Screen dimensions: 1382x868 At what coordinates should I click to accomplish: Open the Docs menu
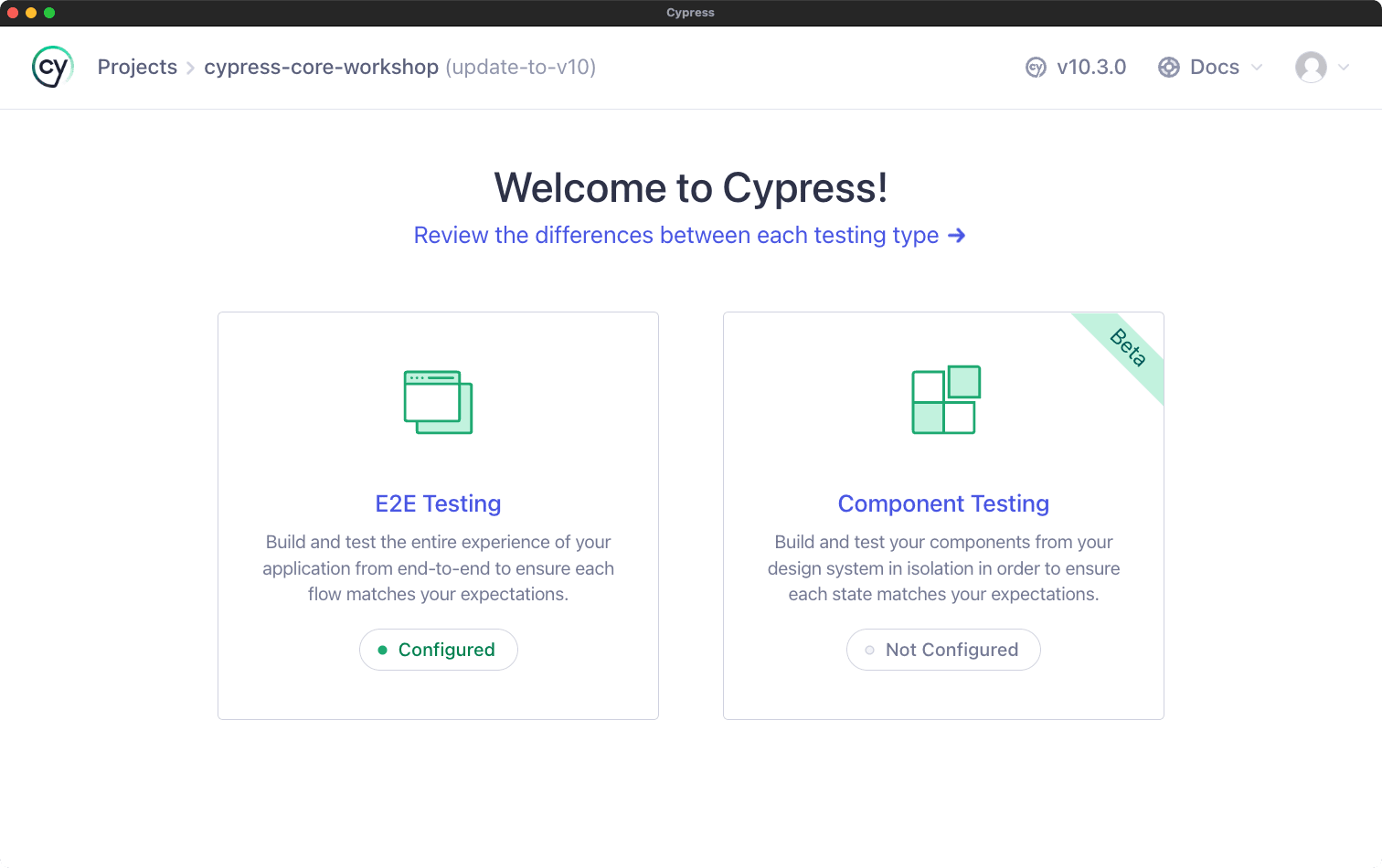(1214, 67)
